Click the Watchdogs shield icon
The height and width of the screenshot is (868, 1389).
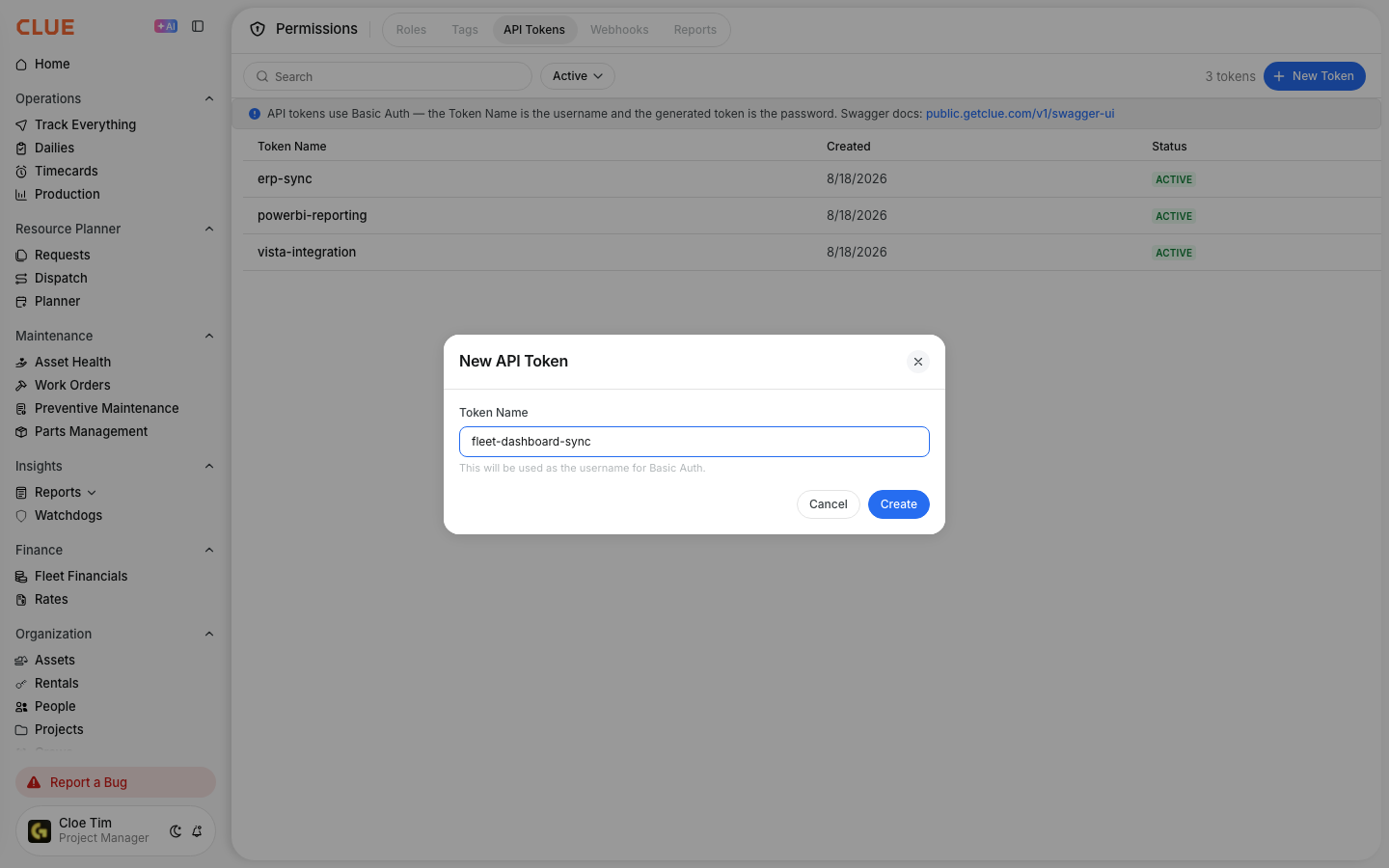pyautogui.click(x=21, y=516)
